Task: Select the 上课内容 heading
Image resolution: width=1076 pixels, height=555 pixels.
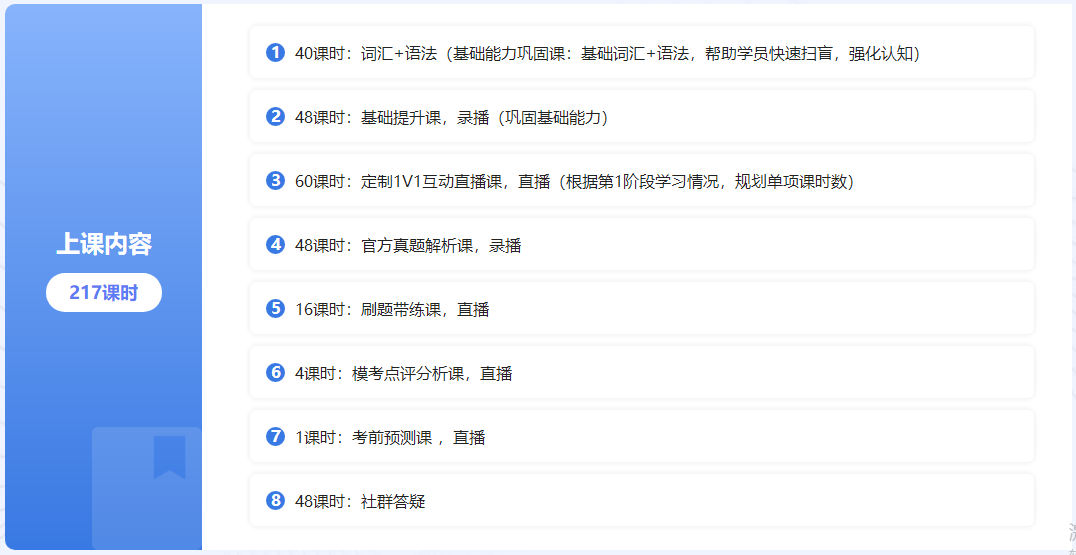Action: pyautogui.click(x=104, y=244)
